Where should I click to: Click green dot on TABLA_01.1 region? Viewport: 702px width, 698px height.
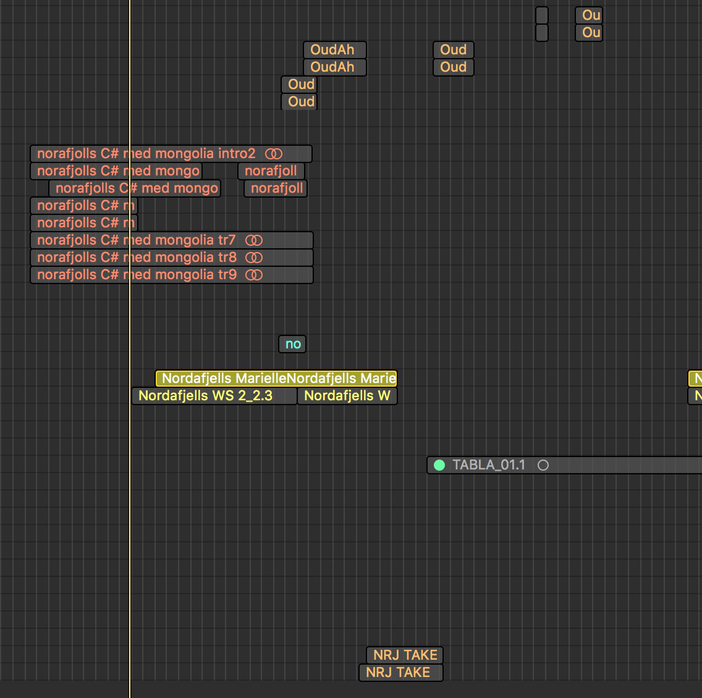[439, 465]
